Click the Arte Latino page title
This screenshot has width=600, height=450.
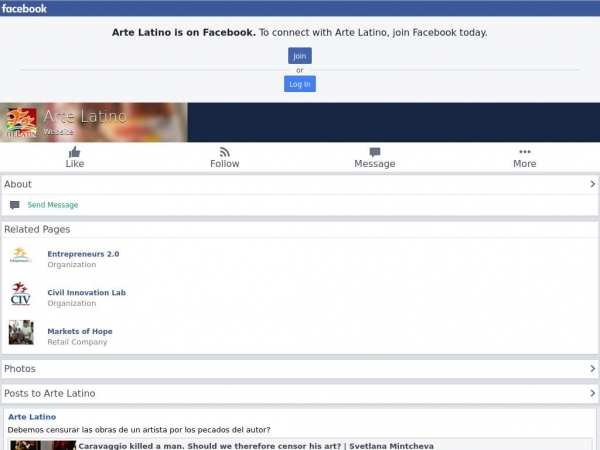click(x=85, y=116)
